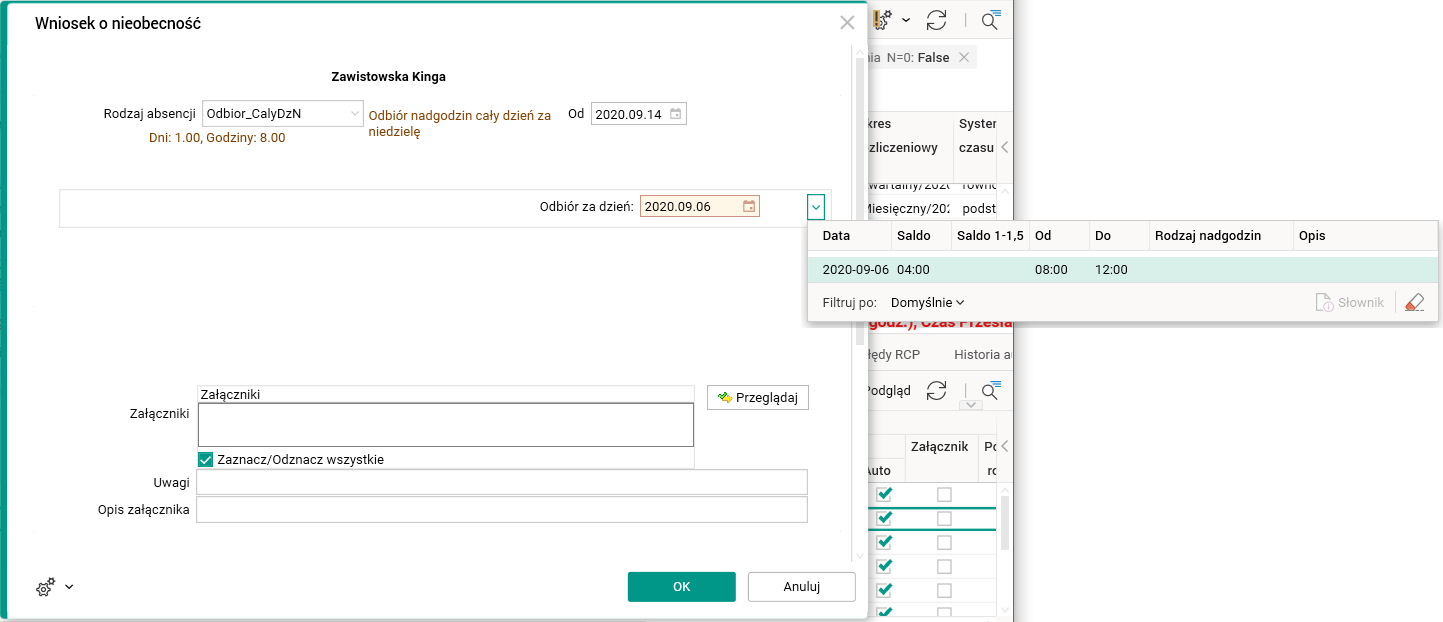Toggle overtime list dropdown beside Odbiór za dzień
This screenshot has height=622, width=1443.
click(816, 207)
